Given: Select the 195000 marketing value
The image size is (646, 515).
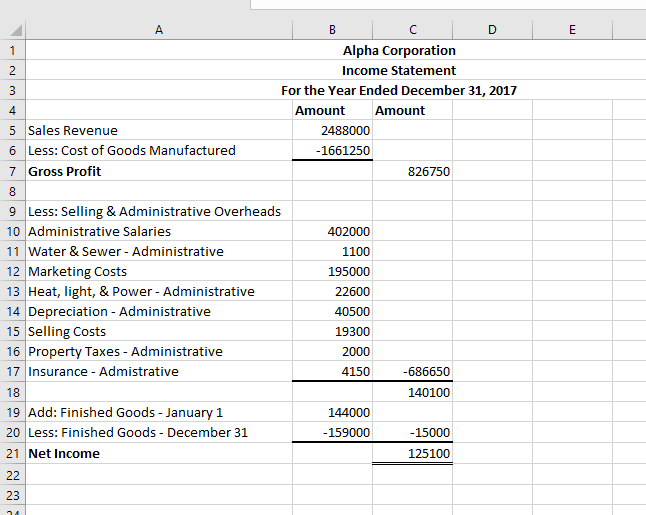Looking at the screenshot, I should pyautogui.click(x=332, y=271).
